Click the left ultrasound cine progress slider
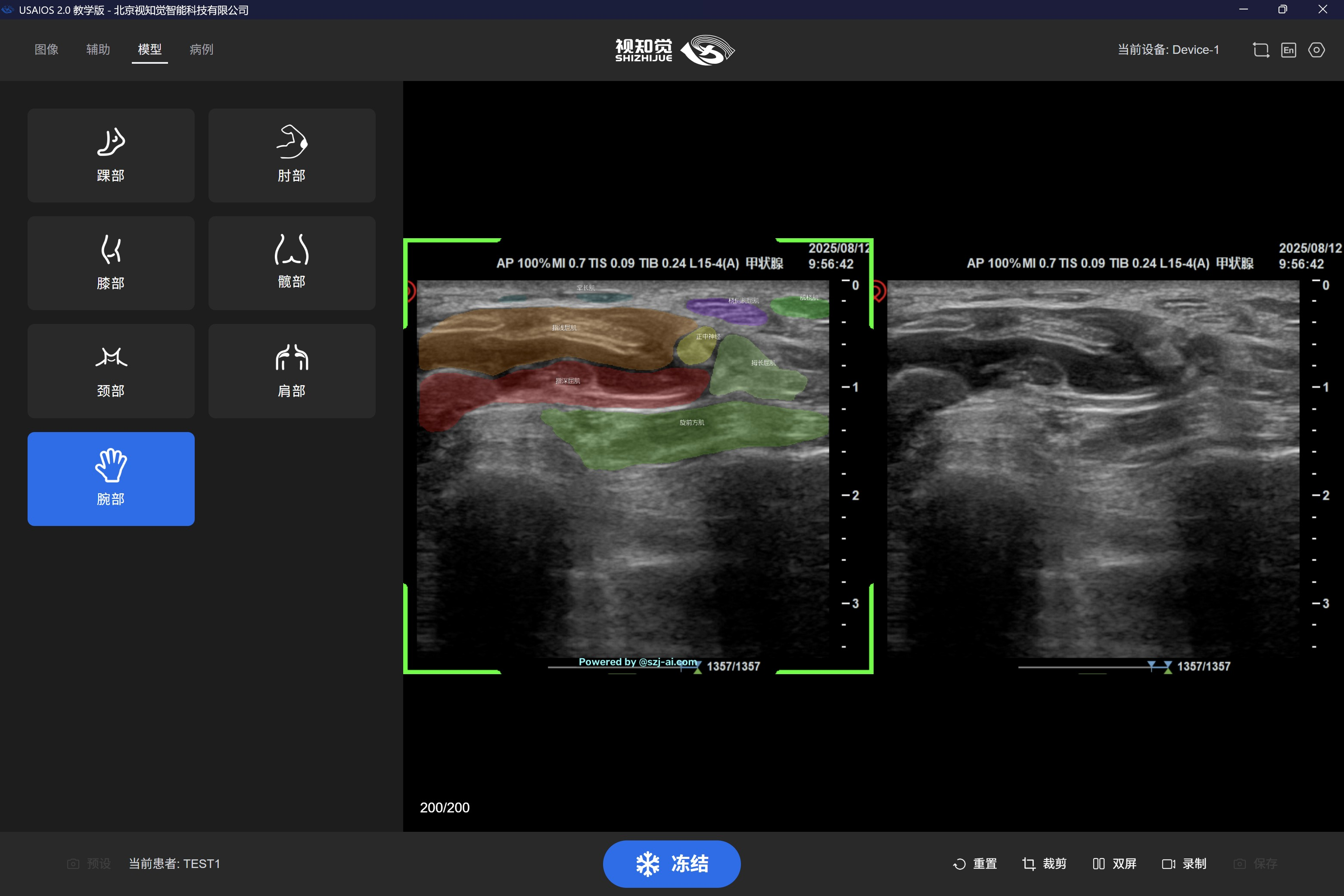The image size is (1344, 896). (x=623, y=667)
